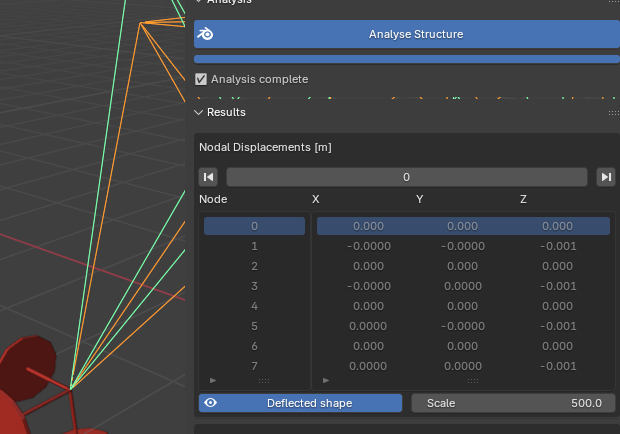Click the Analysis panel drag grip dots
Screen dimensions: 620x434
pyautogui.click(x=612, y=2)
